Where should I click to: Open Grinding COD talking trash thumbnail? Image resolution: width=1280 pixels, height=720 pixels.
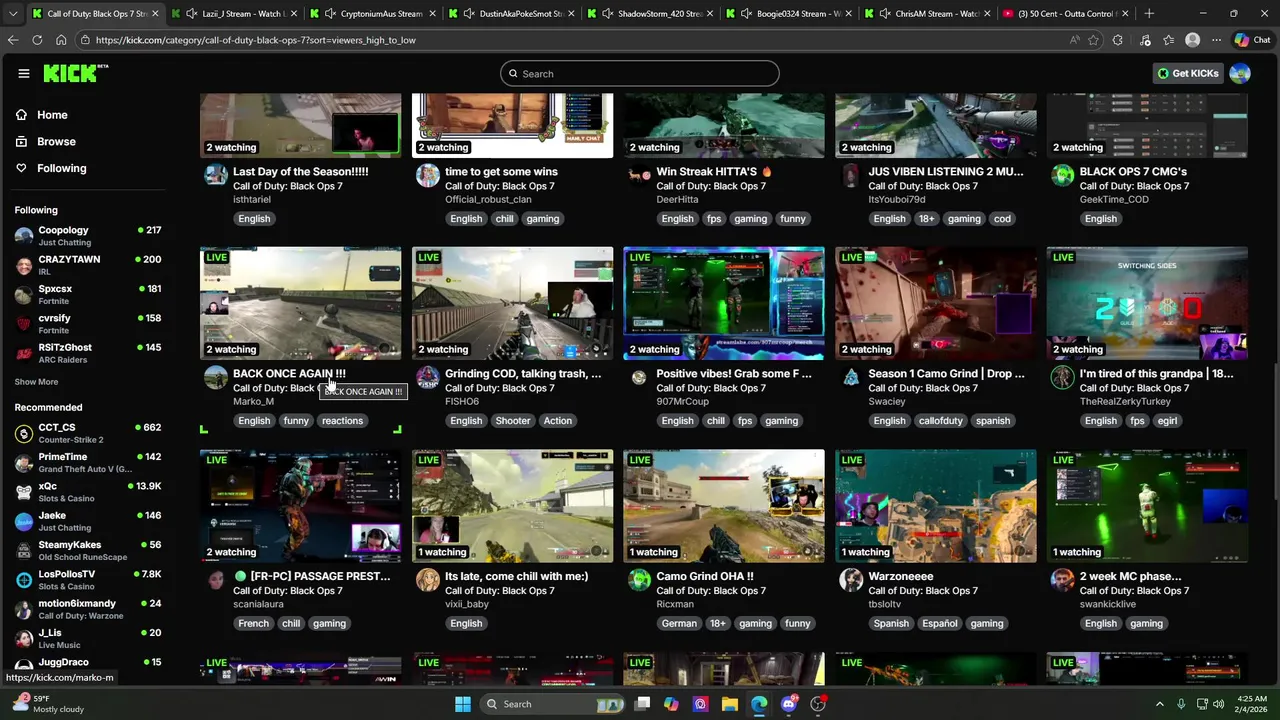[x=512, y=303]
